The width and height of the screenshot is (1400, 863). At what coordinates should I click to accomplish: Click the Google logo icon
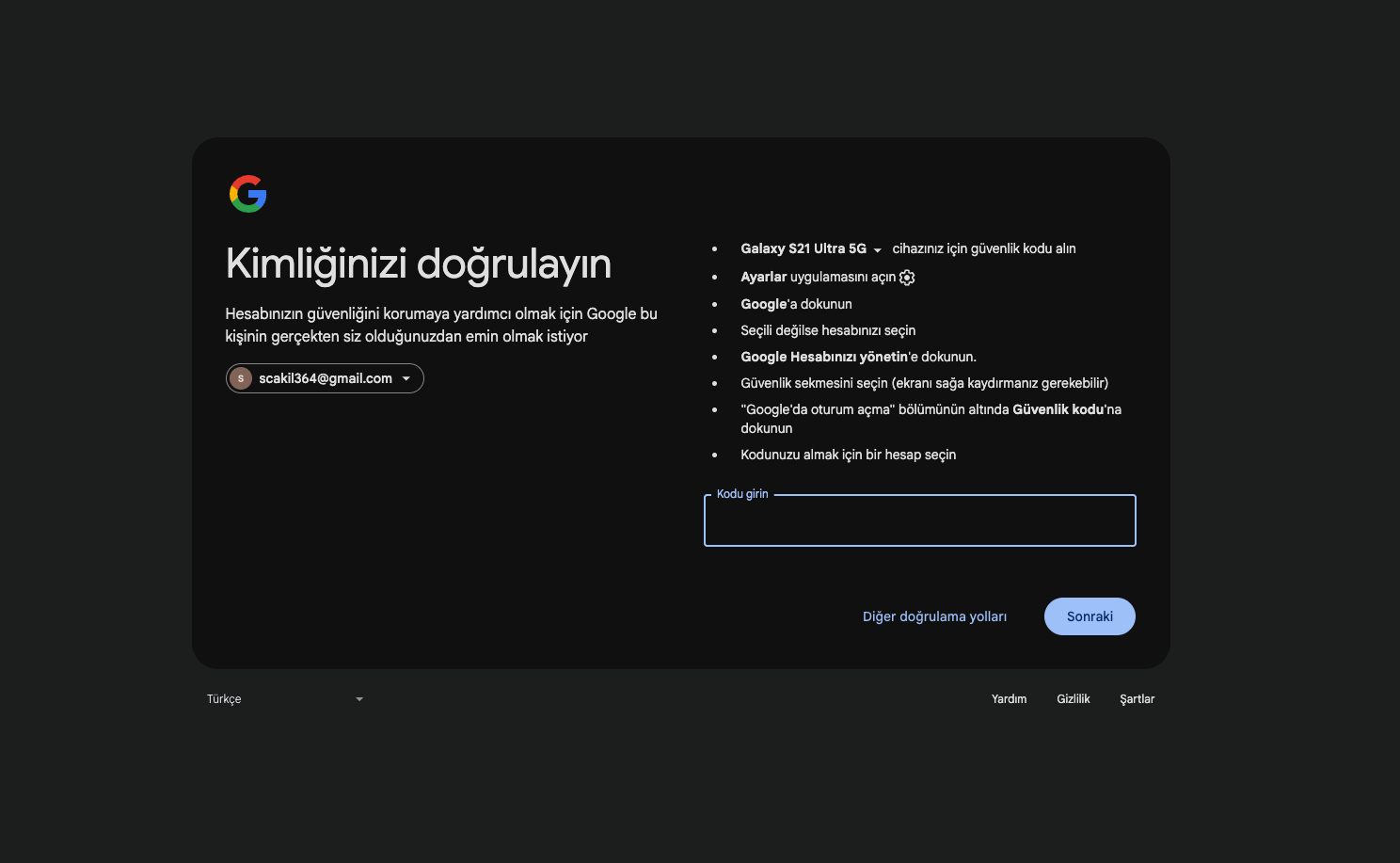(248, 194)
